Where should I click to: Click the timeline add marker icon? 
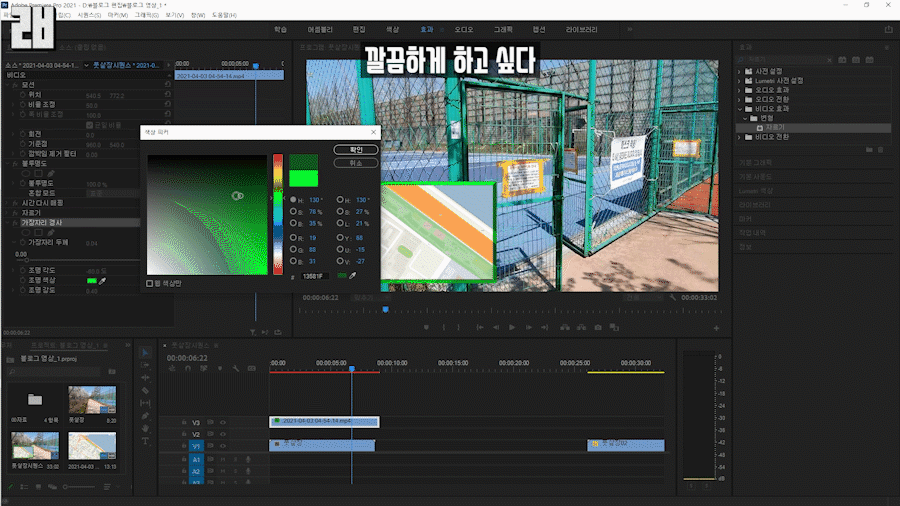[220, 368]
